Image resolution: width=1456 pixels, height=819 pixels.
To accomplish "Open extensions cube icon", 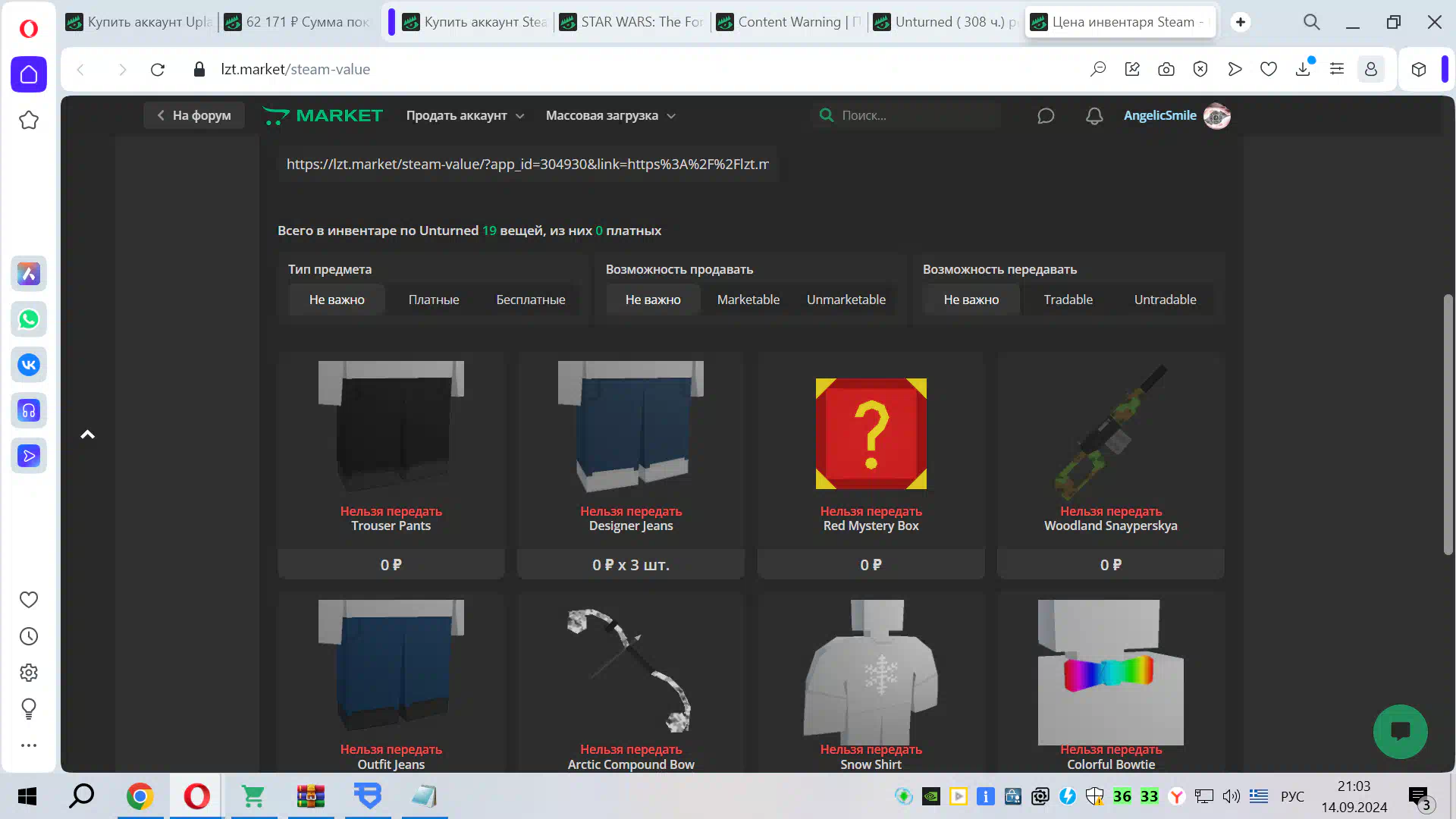I will [1419, 70].
